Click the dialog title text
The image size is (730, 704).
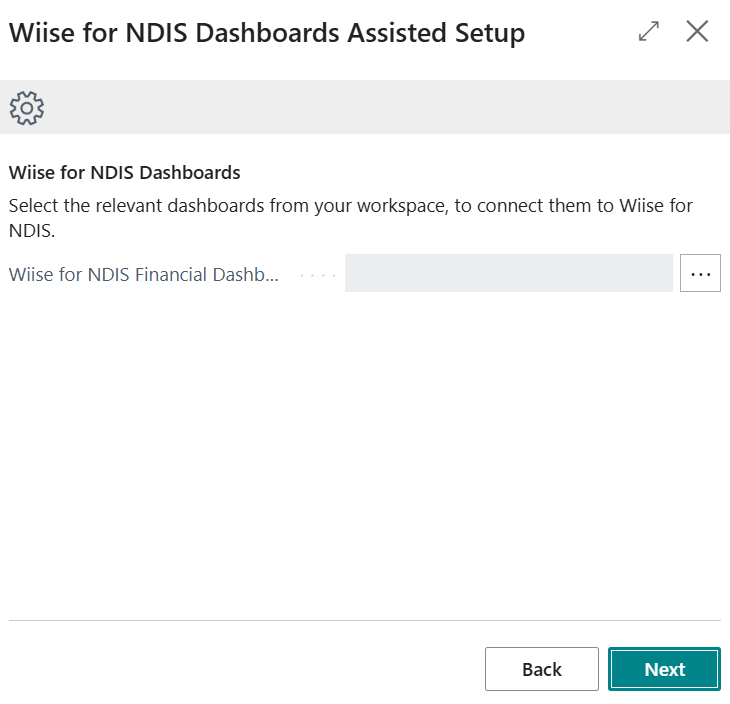(x=266, y=33)
